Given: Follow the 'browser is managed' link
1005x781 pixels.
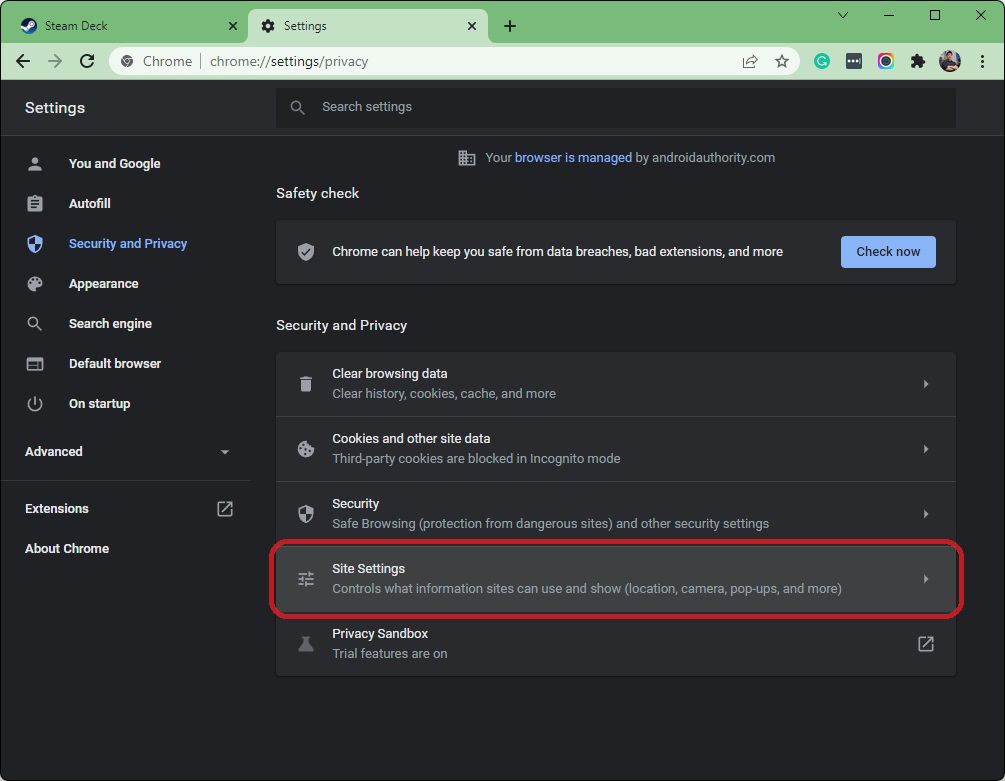Looking at the screenshot, I should tap(573, 158).
